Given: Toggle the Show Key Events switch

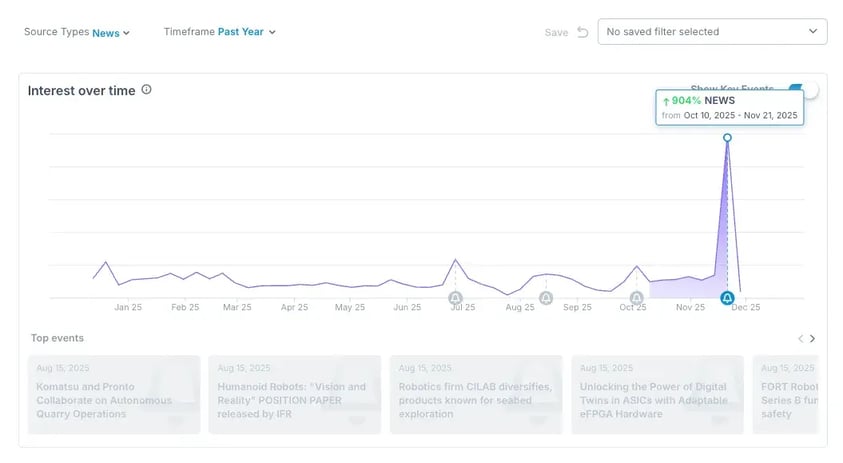Looking at the screenshot, I should (801, 90).
